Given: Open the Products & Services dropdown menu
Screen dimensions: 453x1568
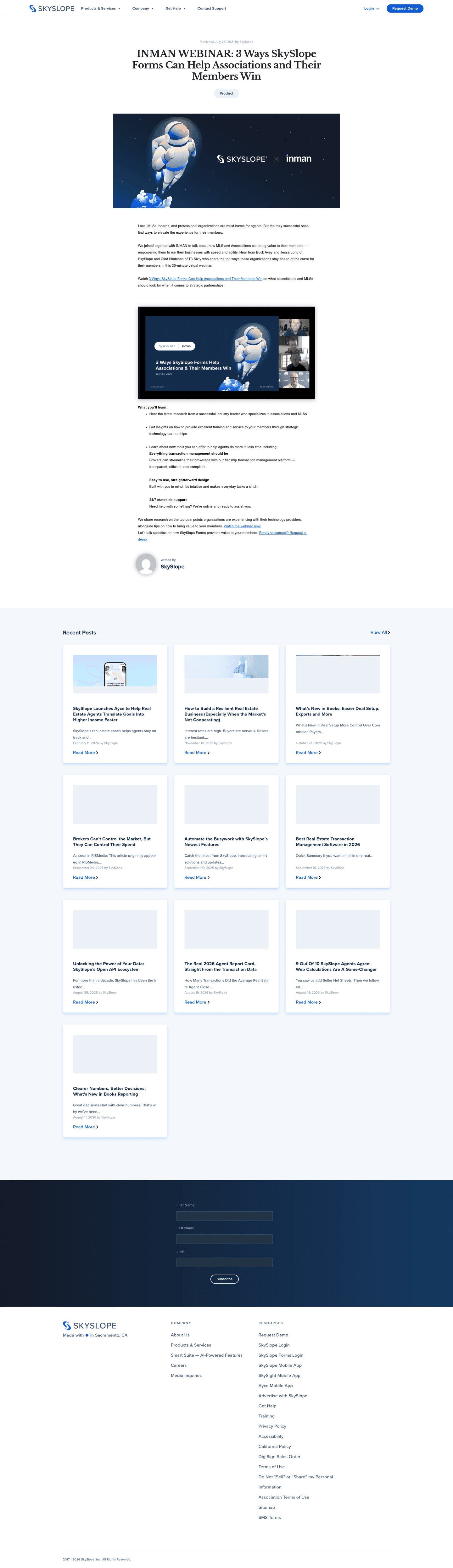Looking at the screenshot, I should 100,8.
